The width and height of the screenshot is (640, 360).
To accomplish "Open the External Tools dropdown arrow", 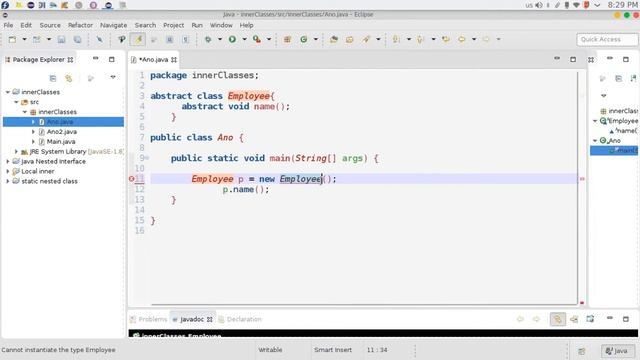I will pos(269,39).
